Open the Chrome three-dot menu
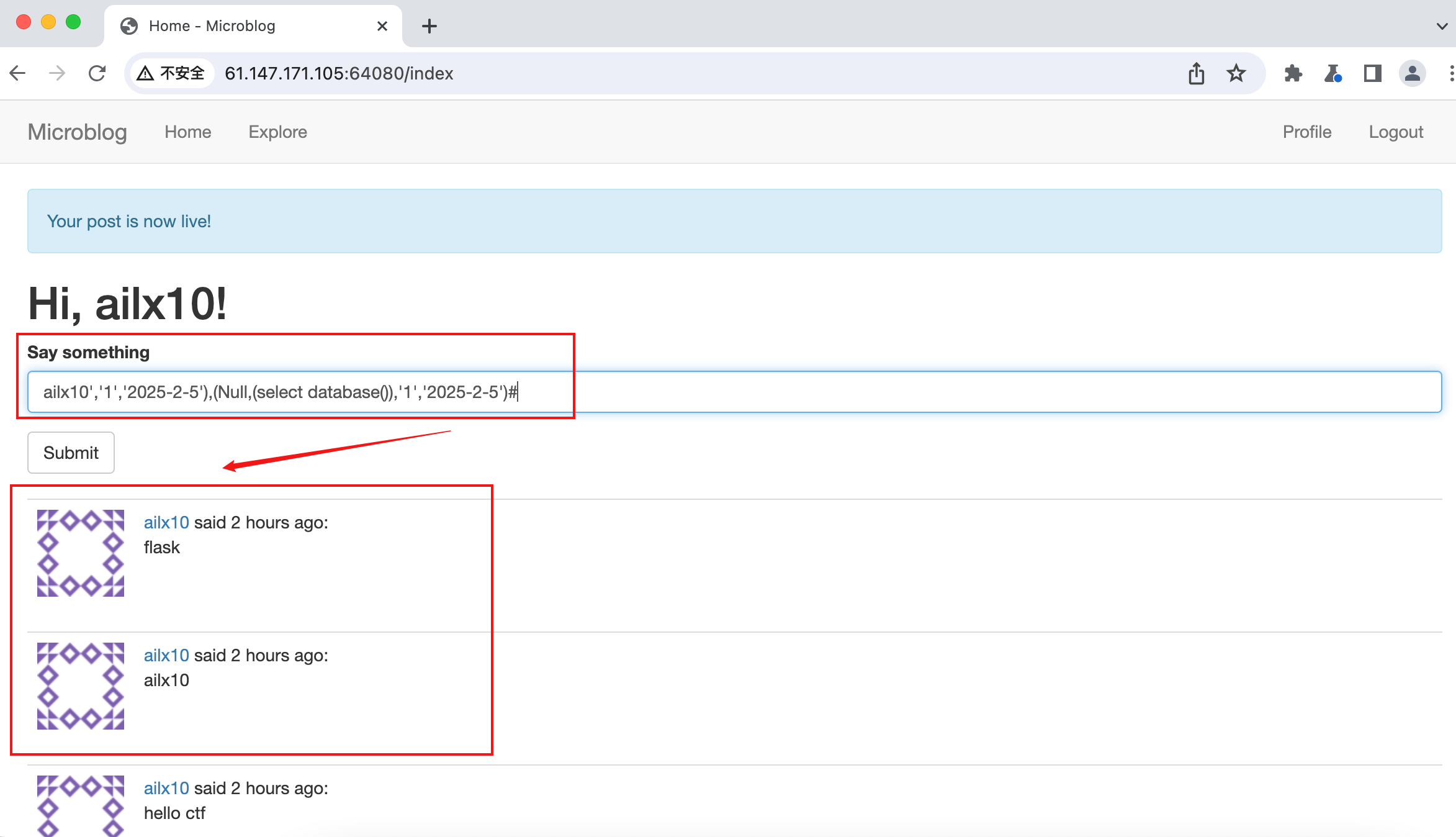This screenshot has width=1456, height=837. [x=1451, y=73]
